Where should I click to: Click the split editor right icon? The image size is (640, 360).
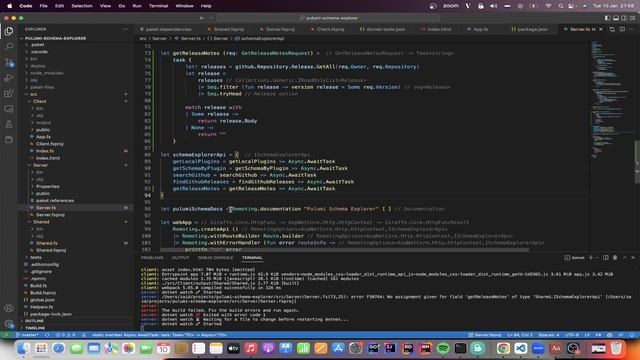(x=622, y=29)
